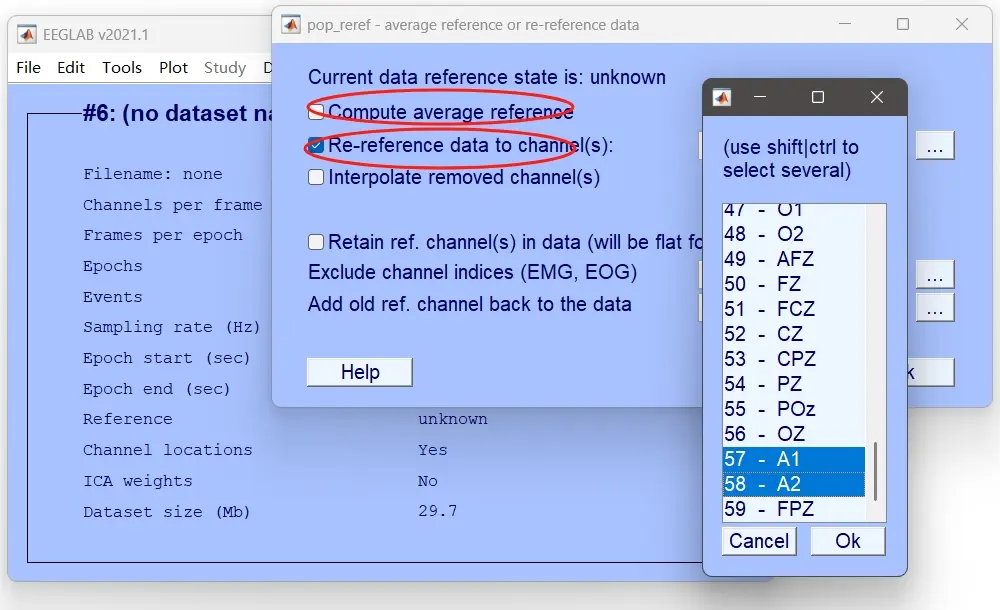This screenshot has height=610, width=1000.
Task: Click 'Filename: none' text
Action: (x=152, y=174)
